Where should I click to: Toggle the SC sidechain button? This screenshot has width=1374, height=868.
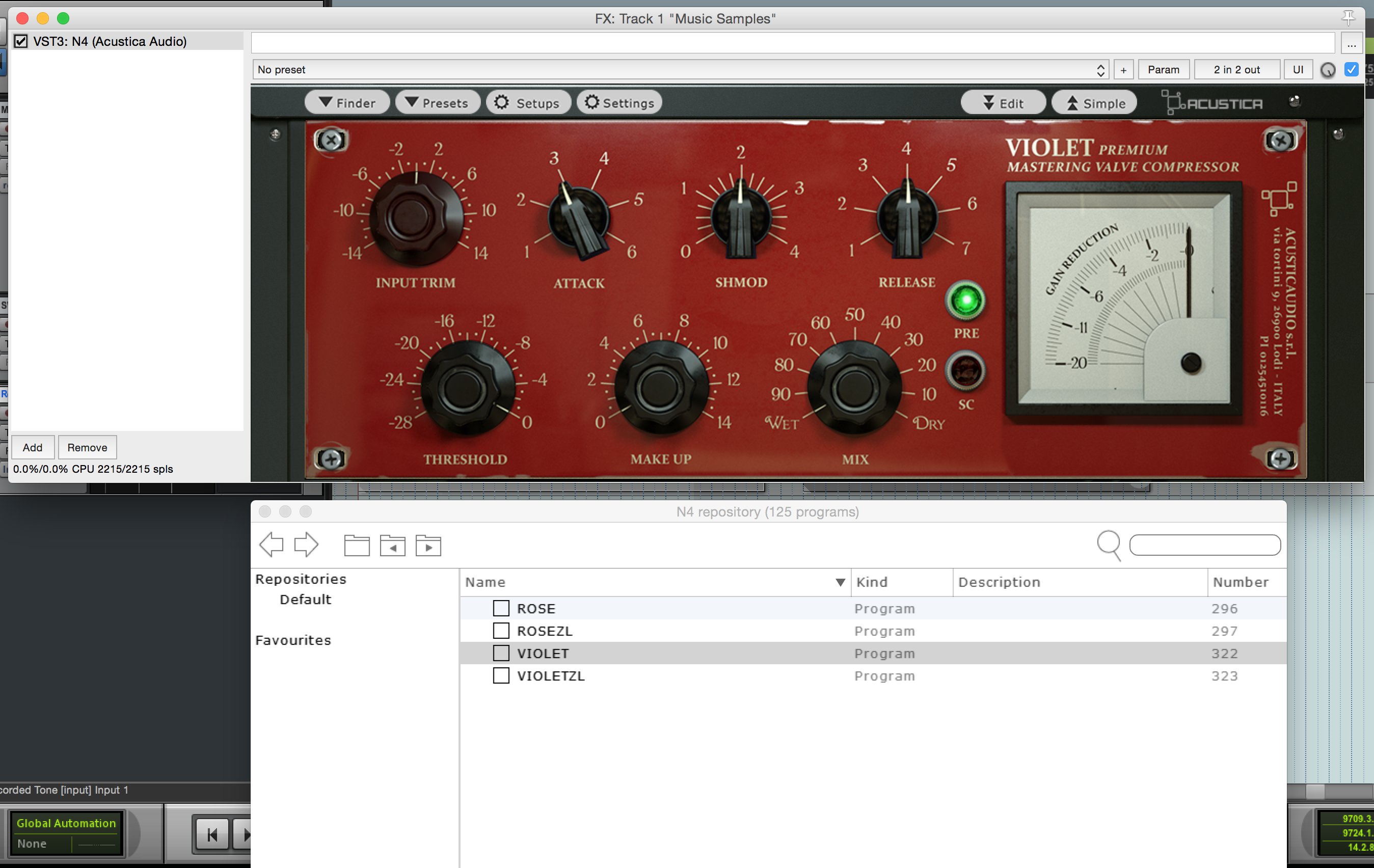click(965, 371)
